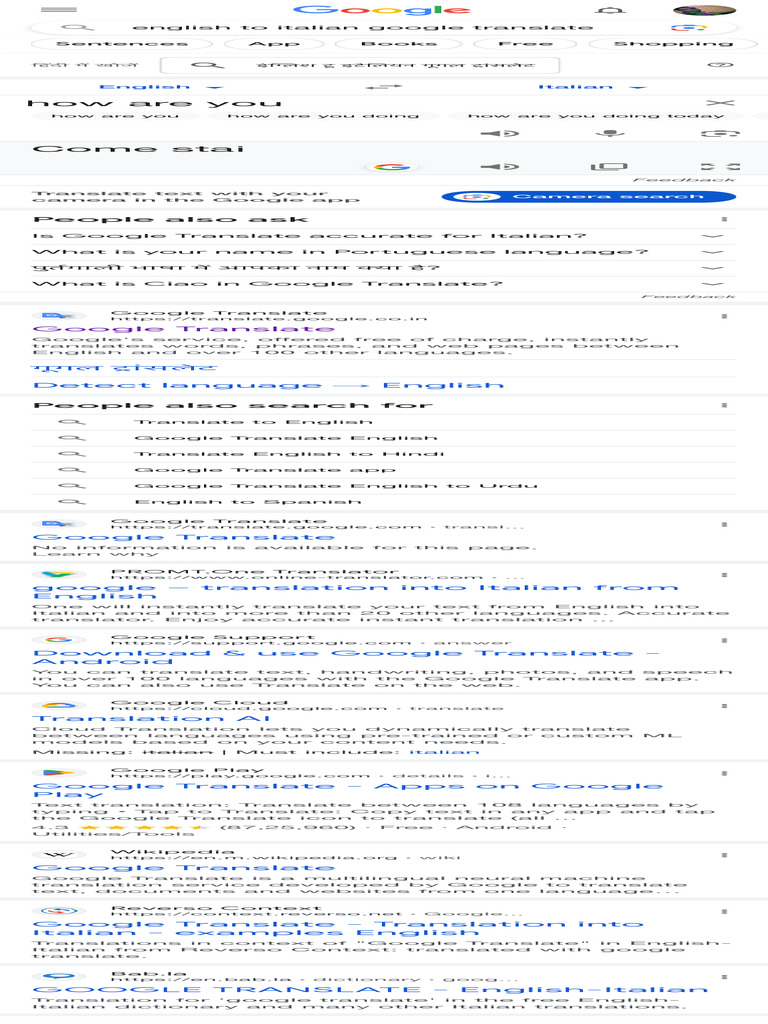Search for Translate to English
Viewport: 768px width, 1024px height.
point(383,422)
